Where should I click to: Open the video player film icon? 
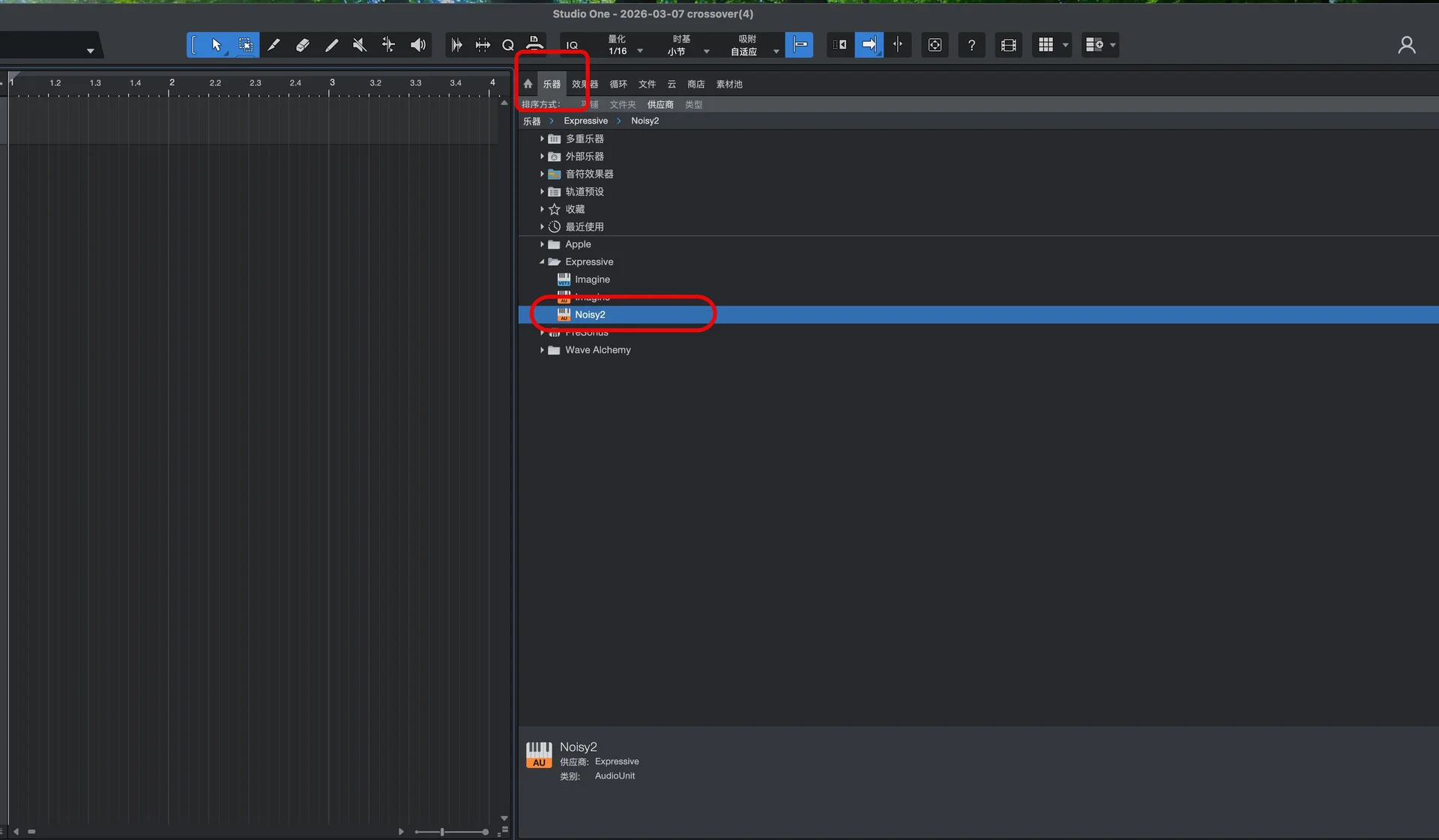(x=1008, y=45)
